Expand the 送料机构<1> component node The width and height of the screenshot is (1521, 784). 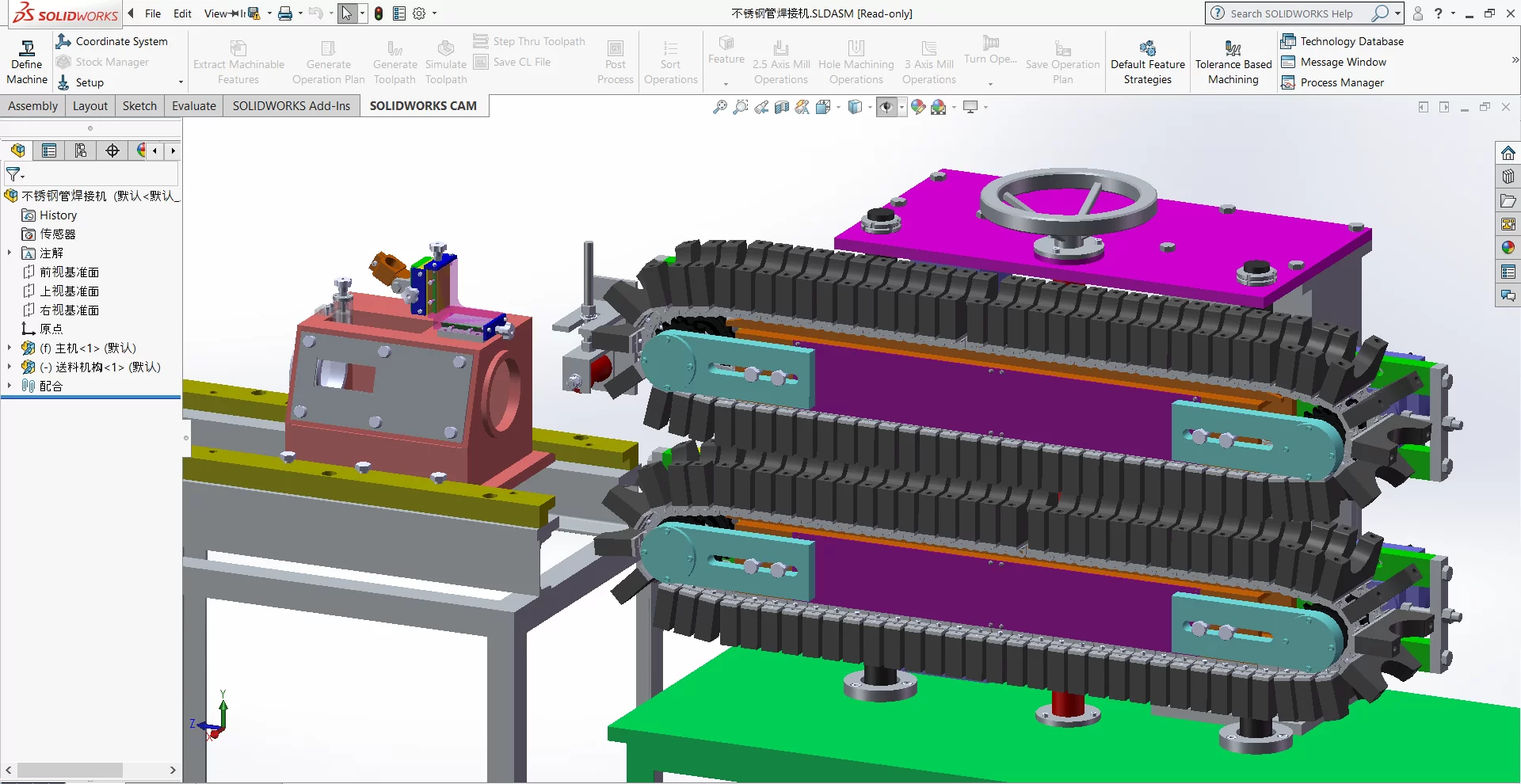pyautogui.click(x=10, y=367)
